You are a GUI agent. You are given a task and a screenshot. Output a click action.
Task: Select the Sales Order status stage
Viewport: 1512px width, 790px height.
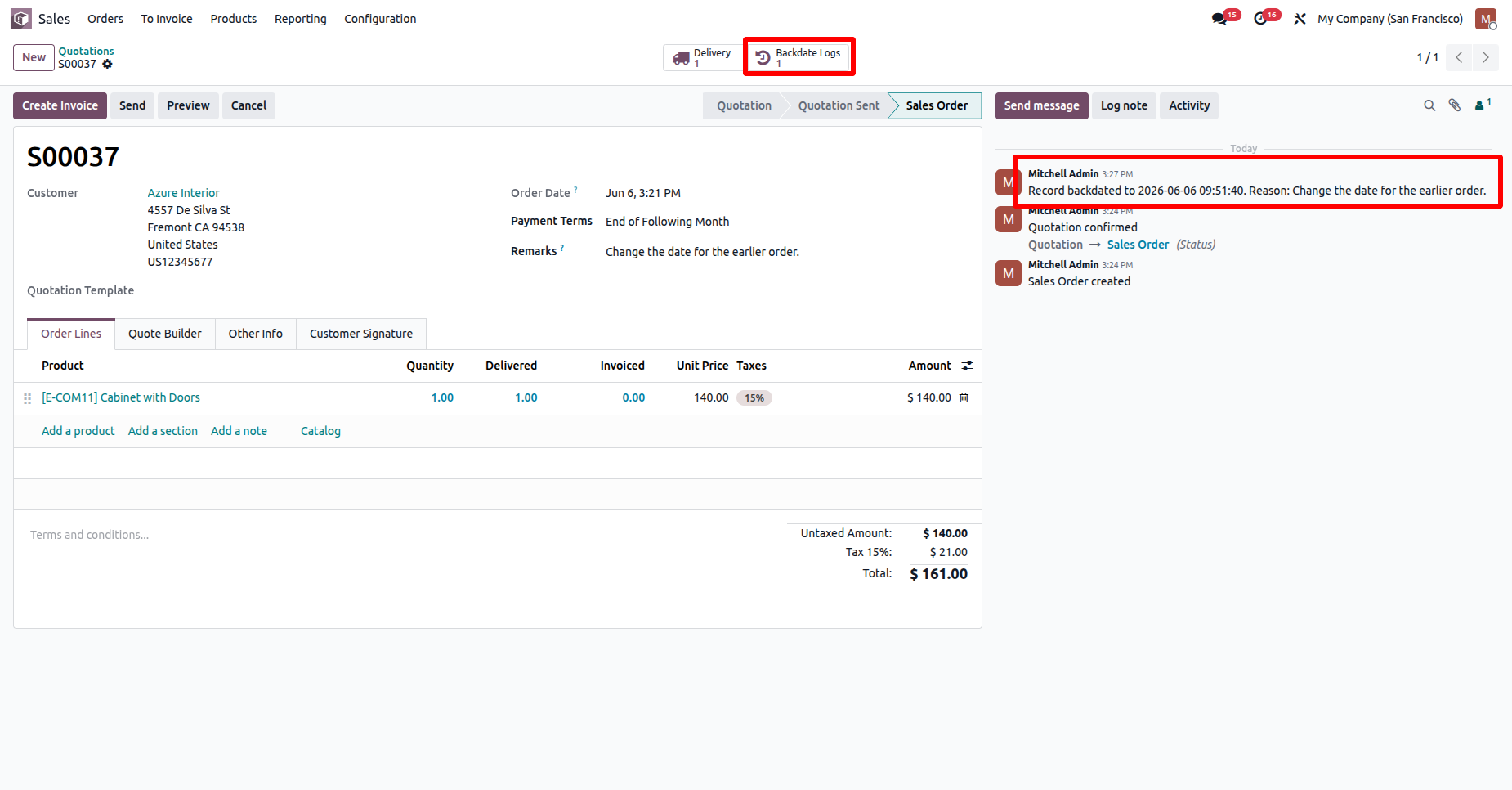tap(937, 105)
